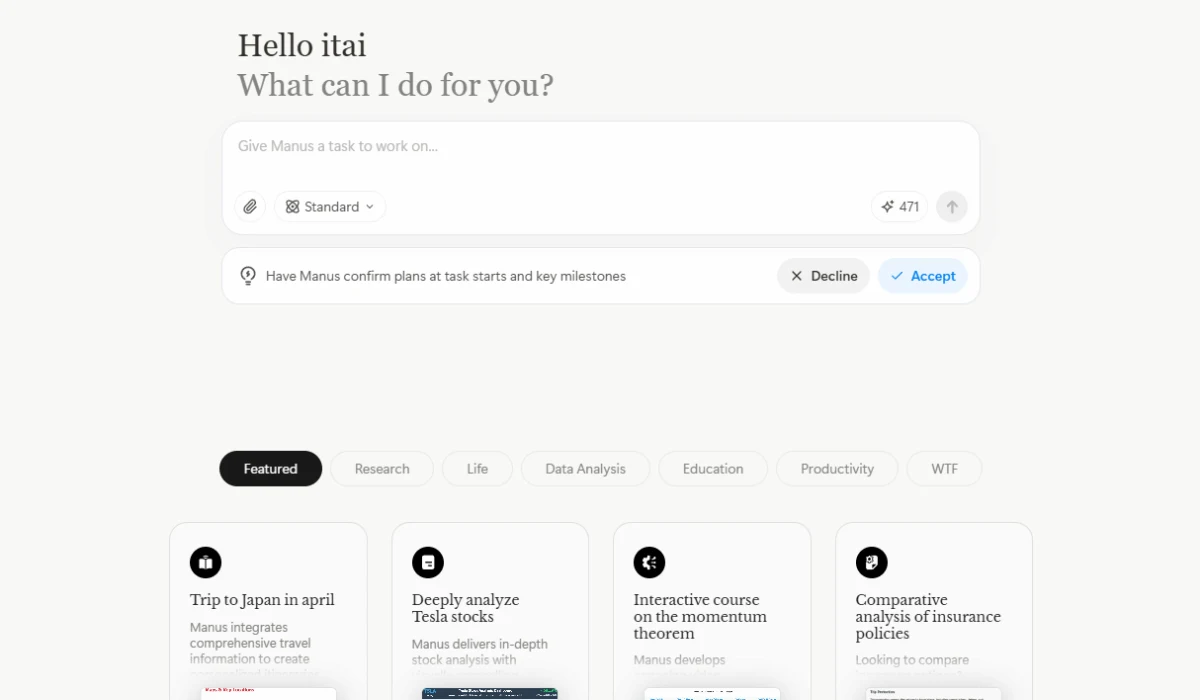The height and width of the screenshot is (700, 1200).
Task: Open the Data Analysis tab
Action: click(585, 469)
